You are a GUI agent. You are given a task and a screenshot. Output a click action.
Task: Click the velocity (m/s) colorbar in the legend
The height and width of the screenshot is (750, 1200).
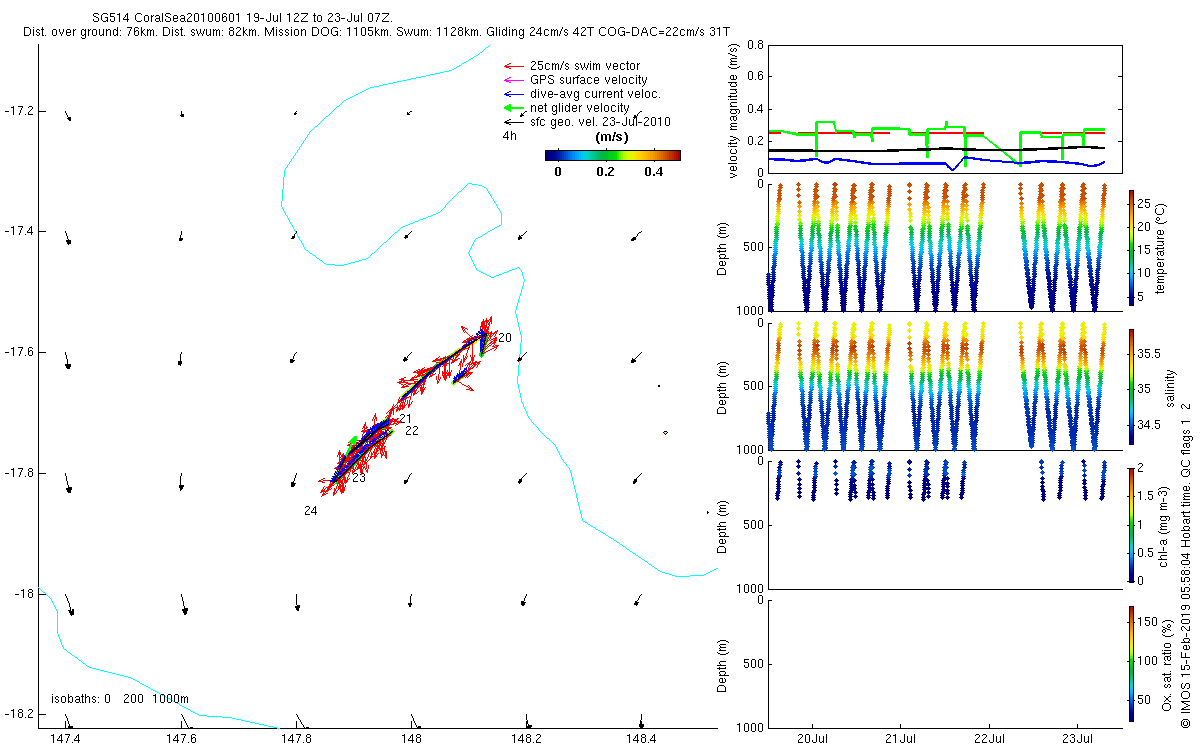coord(612,155)
